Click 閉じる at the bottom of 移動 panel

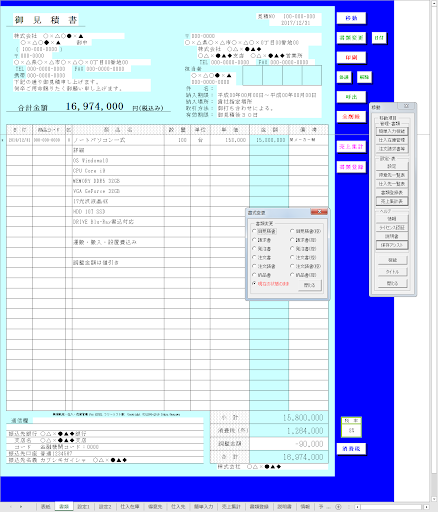392,283
